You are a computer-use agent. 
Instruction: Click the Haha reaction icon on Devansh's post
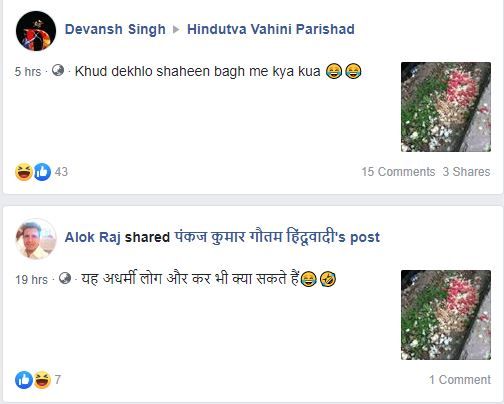(24, 172)
